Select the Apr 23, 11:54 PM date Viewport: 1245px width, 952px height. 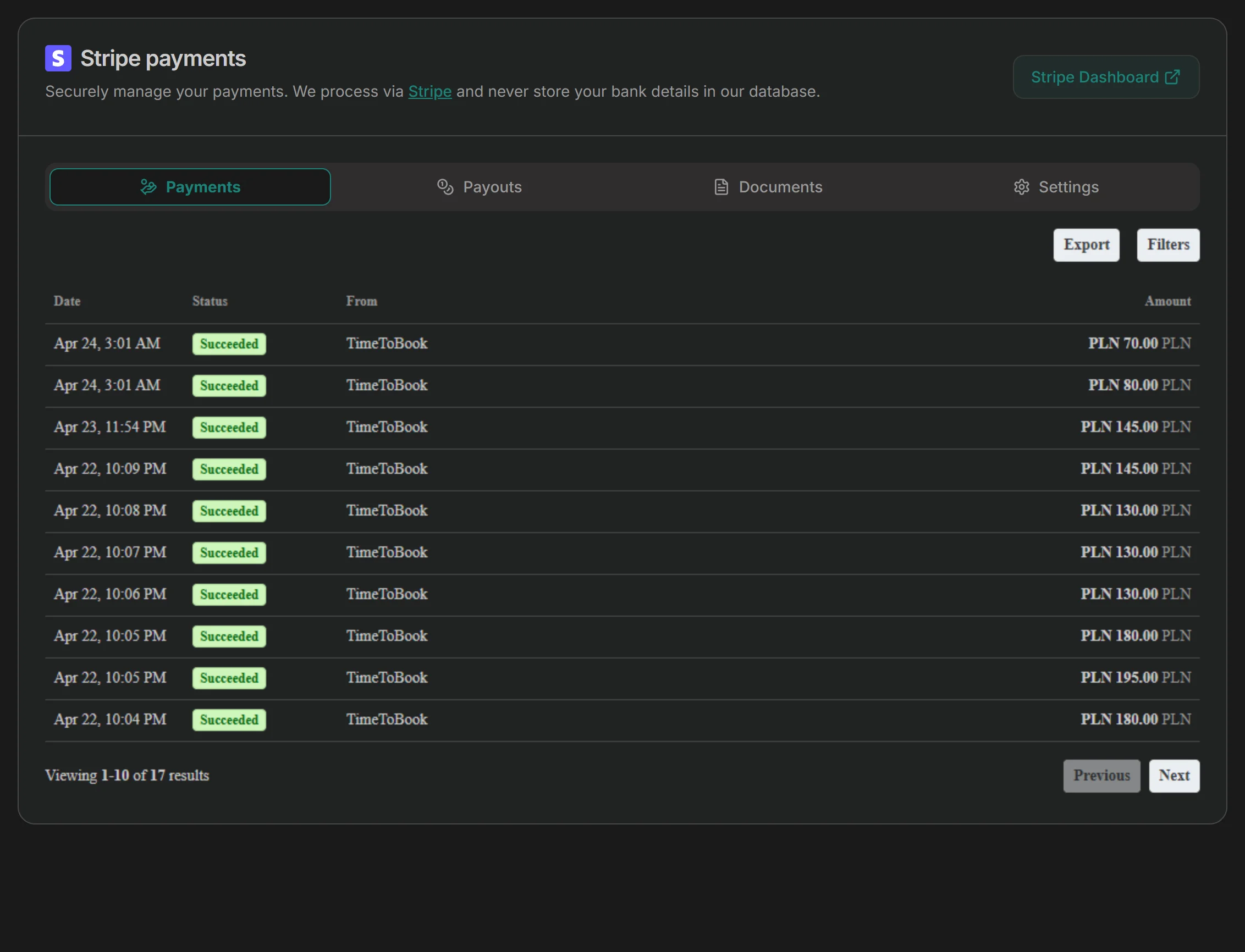point(110,427)
